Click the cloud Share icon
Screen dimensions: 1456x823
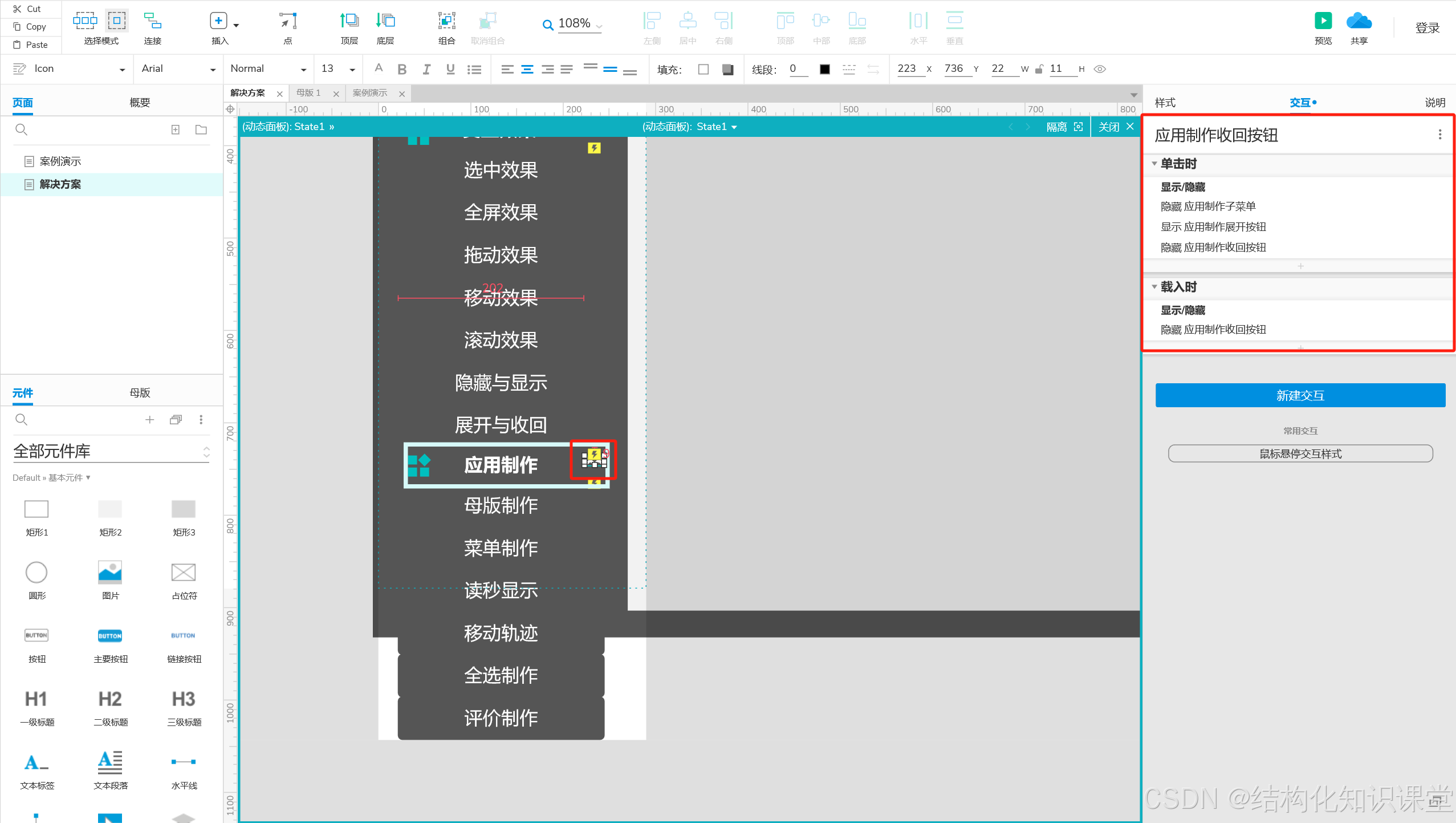1359,21
